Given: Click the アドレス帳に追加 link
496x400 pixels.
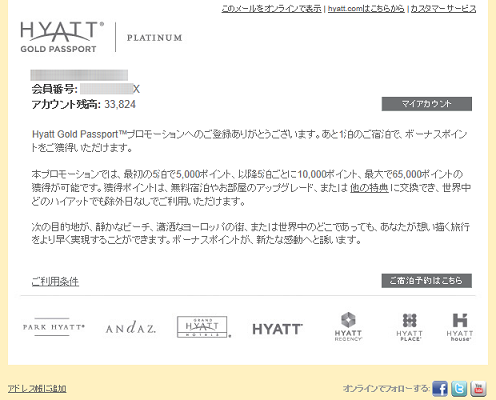Looking at the screenshot, I should pos(37,388).
